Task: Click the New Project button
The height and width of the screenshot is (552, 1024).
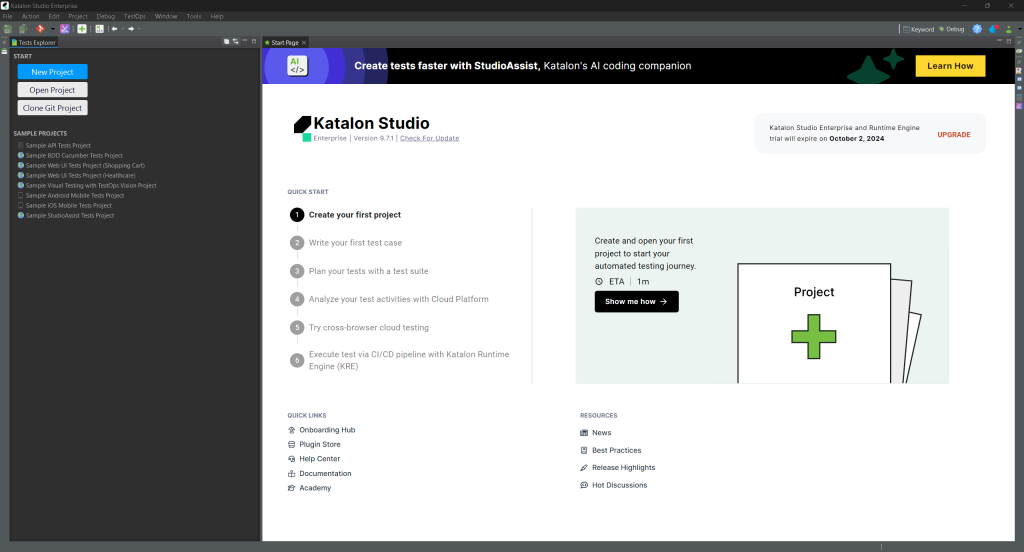Action: tap(52, 72)
